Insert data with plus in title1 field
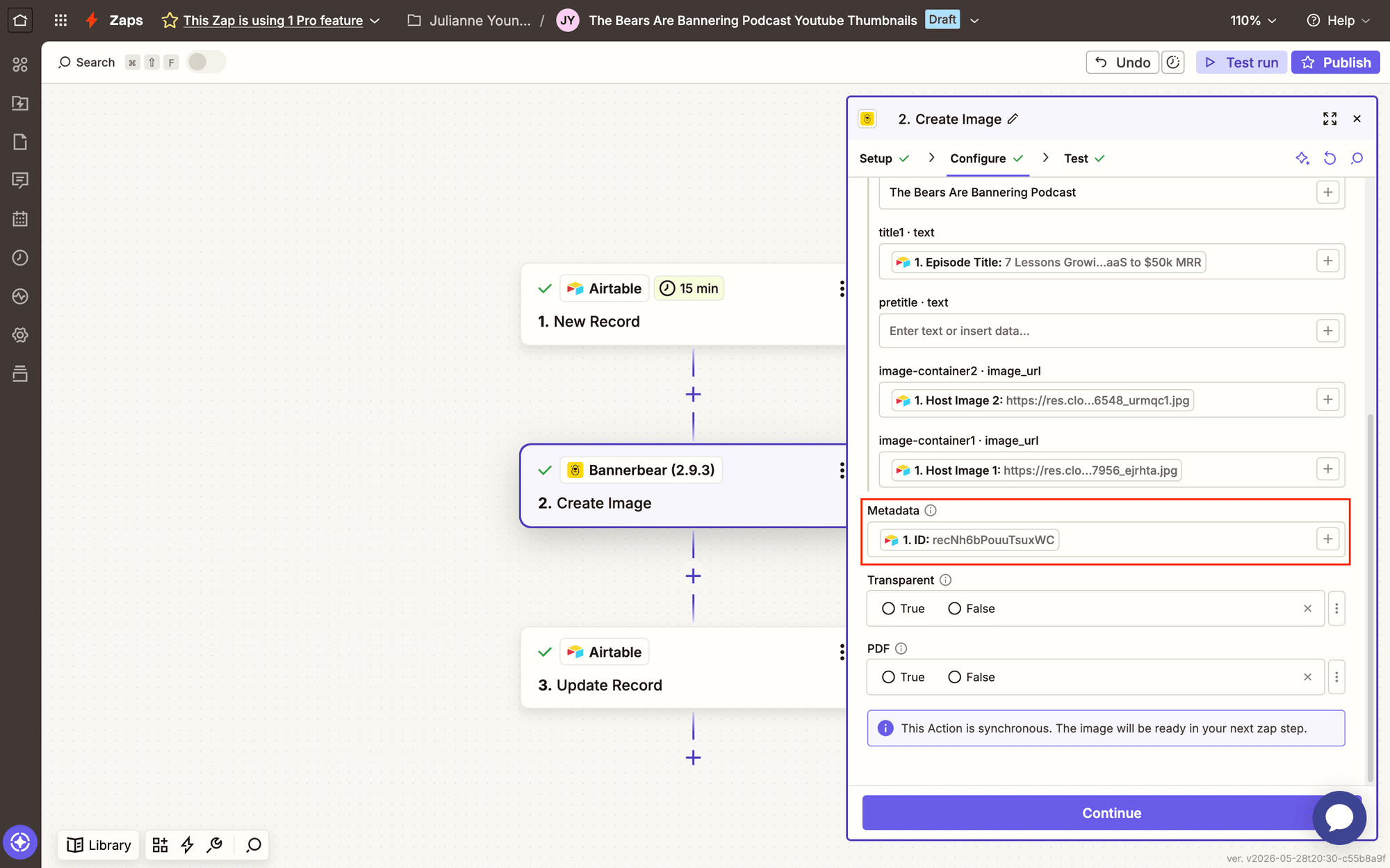 pyautogui.click(x=1327, y=261)
